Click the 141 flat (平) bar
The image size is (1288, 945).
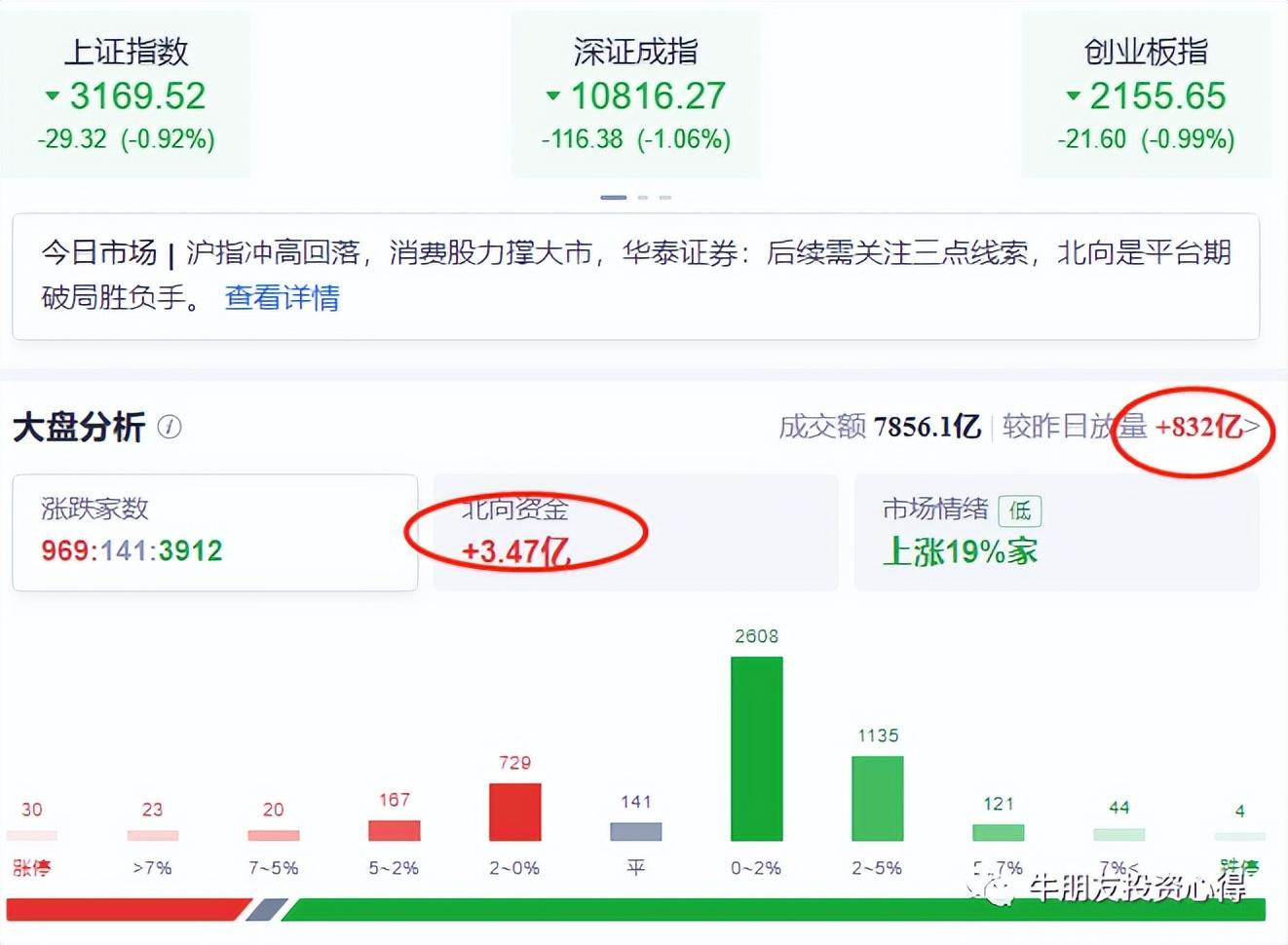click(635, 831)
